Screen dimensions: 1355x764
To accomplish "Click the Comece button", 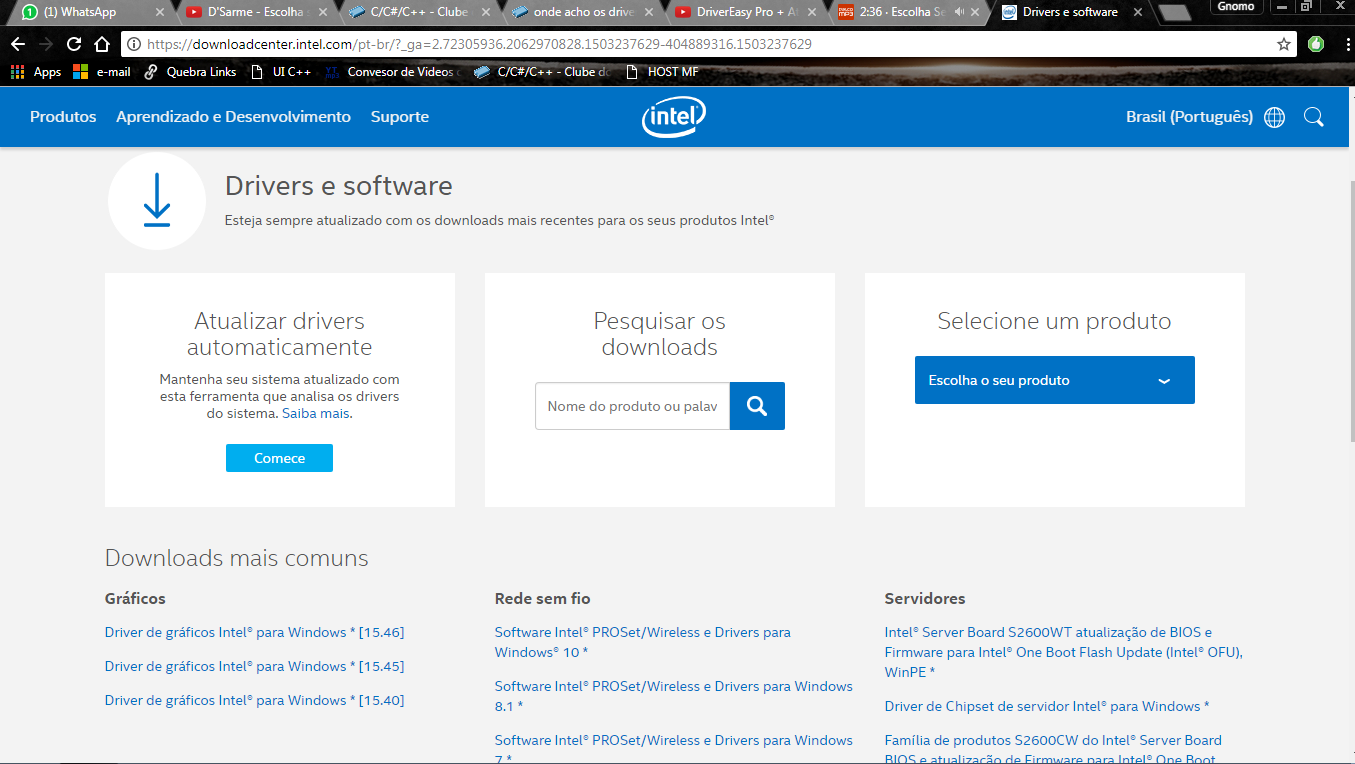I will (279, 458).
